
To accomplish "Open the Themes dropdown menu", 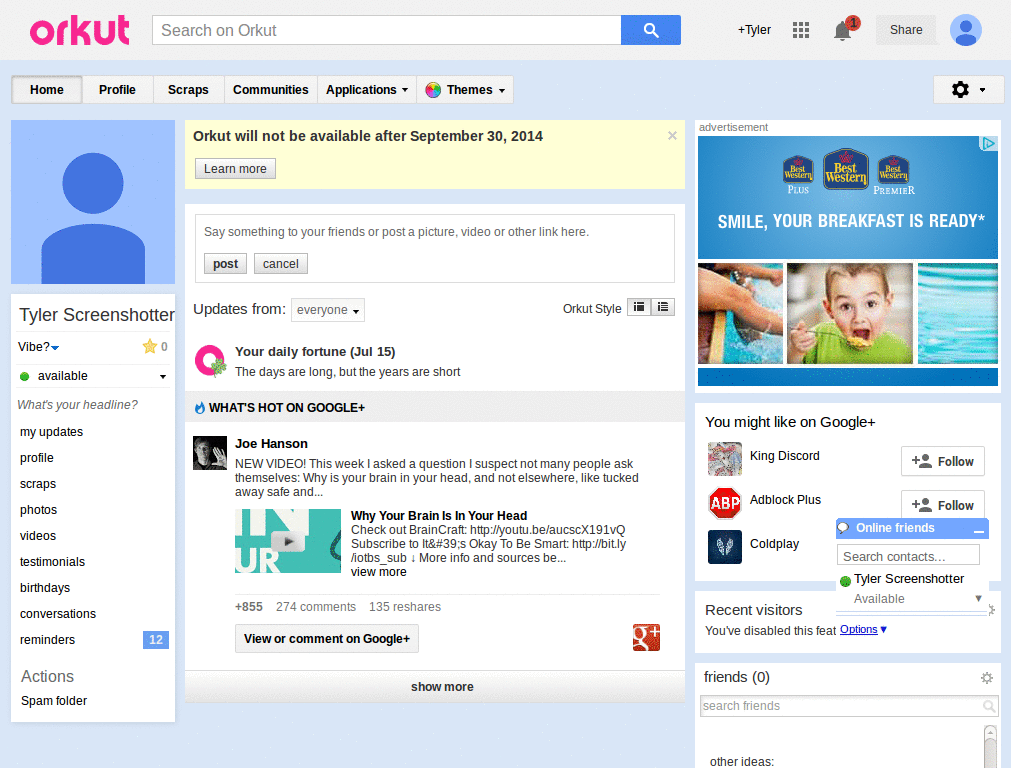I will 465,90.
